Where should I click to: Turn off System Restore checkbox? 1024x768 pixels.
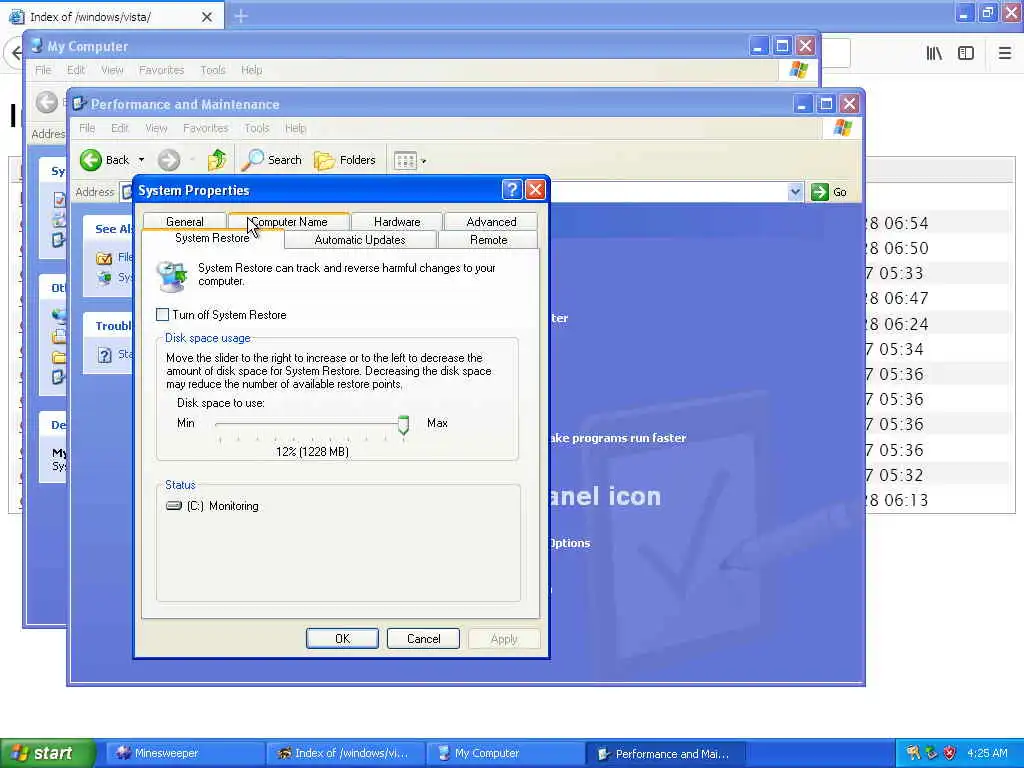pyautogui.click(x=163, y=315)
